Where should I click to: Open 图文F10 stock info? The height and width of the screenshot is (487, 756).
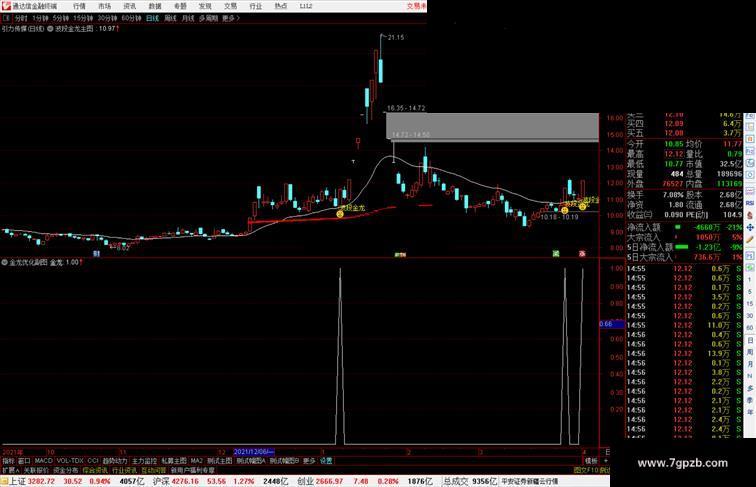pyautogui.click(x=586, y=470)
